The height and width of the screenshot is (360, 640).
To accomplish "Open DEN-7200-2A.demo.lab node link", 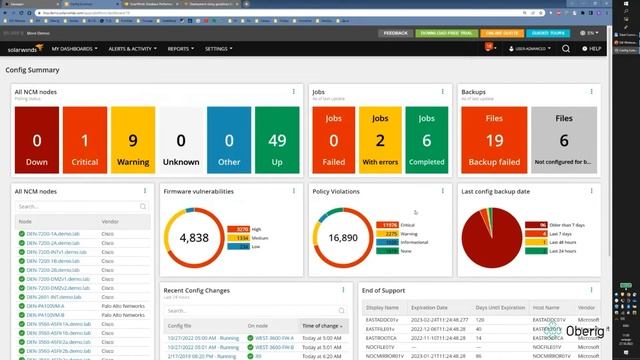I will 53,243.
